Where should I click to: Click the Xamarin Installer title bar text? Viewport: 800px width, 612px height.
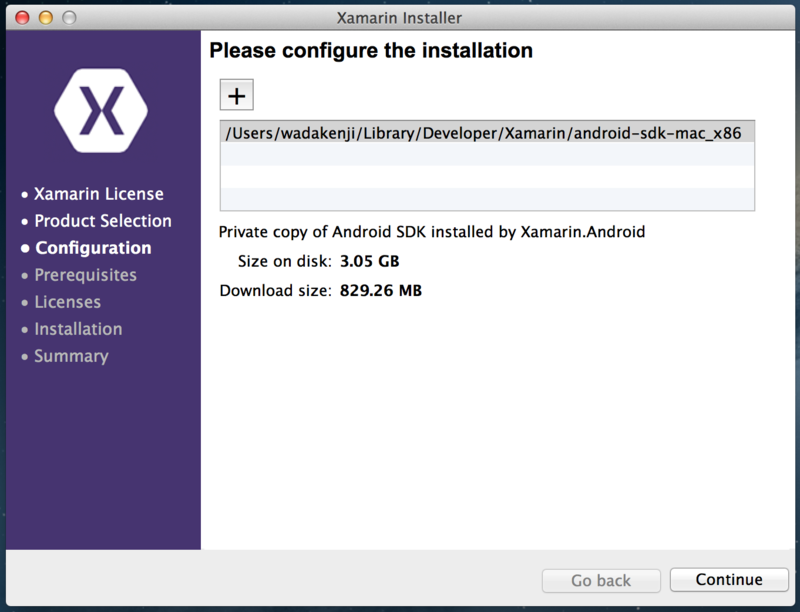[x=399, y=18]
